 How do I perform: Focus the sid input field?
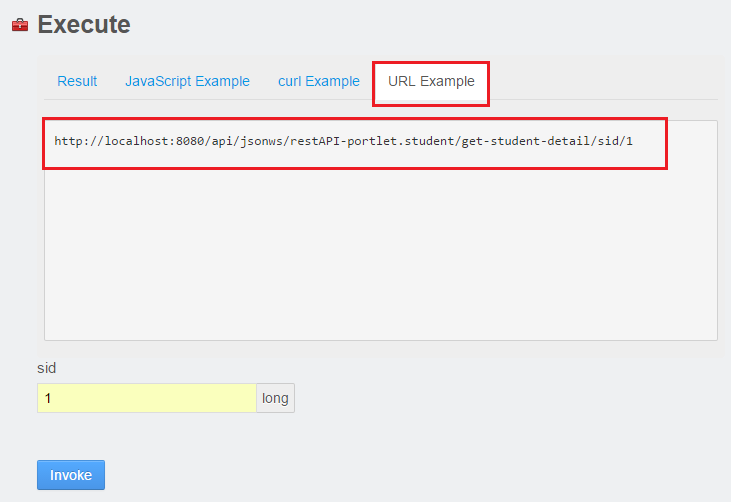tap(147, 398)
